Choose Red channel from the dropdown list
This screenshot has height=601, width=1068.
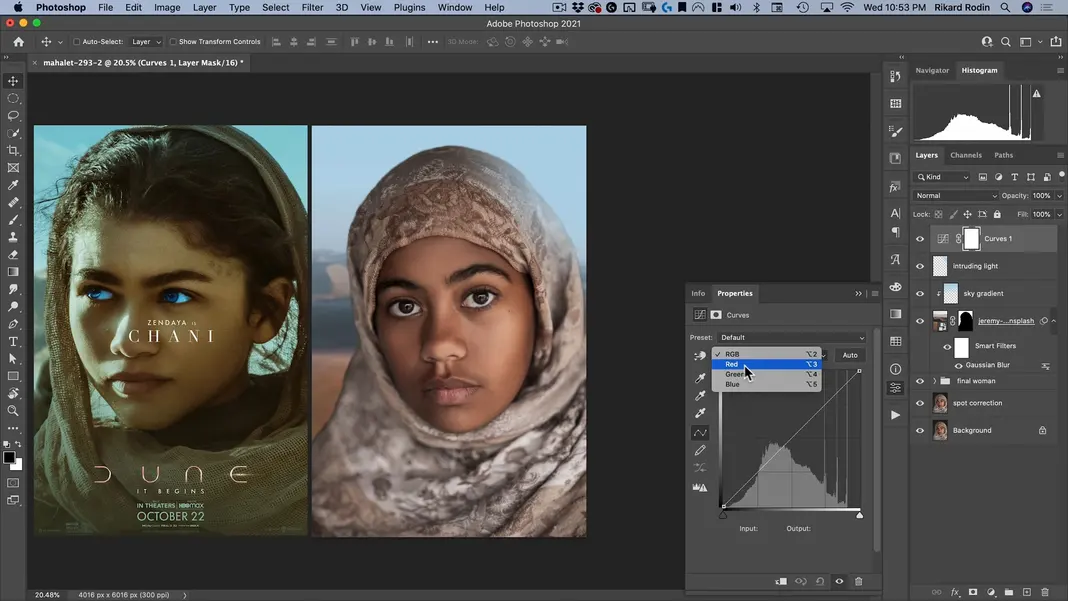766,365
